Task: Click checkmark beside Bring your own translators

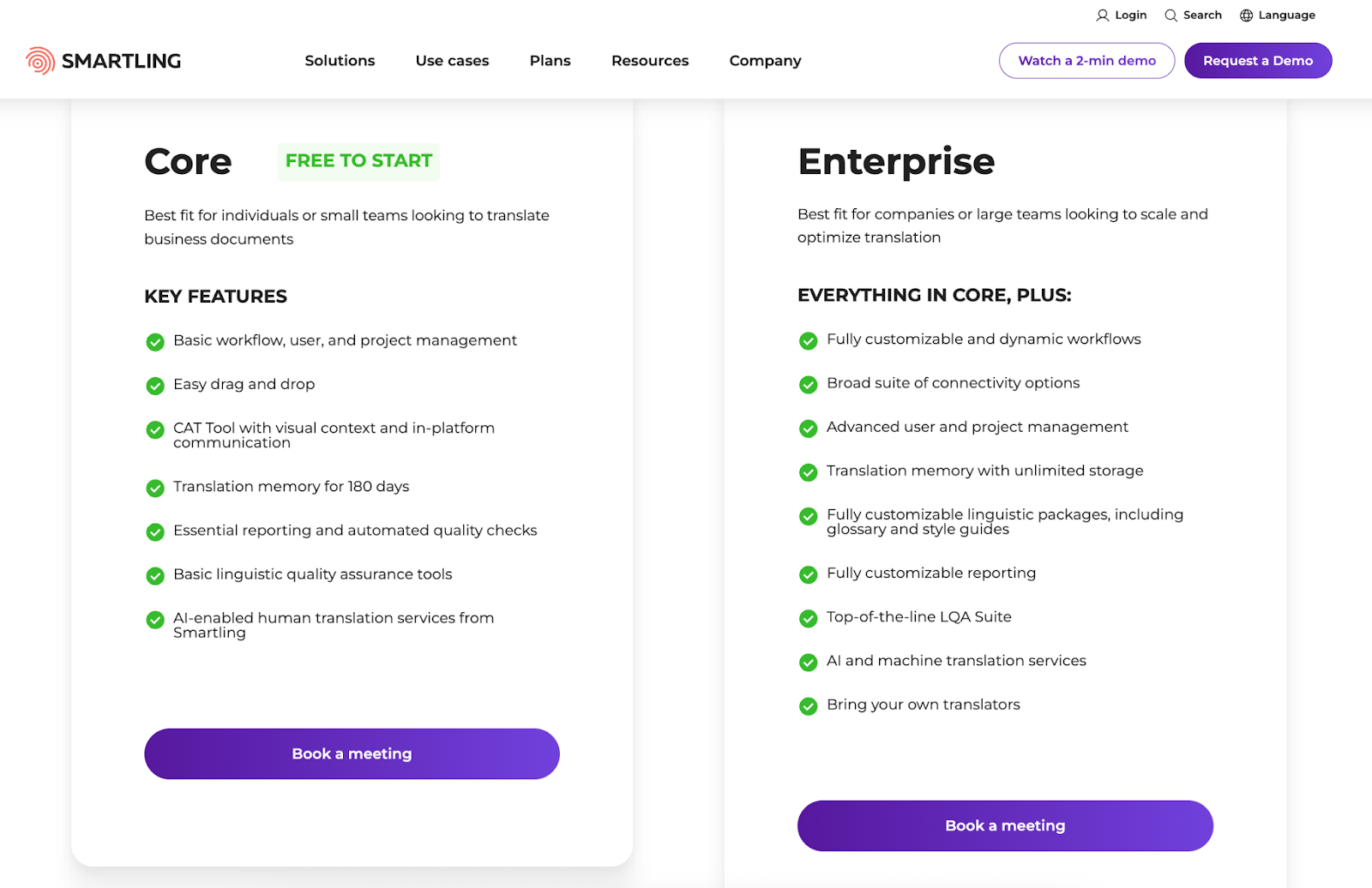Action: (x=808, y=706)
